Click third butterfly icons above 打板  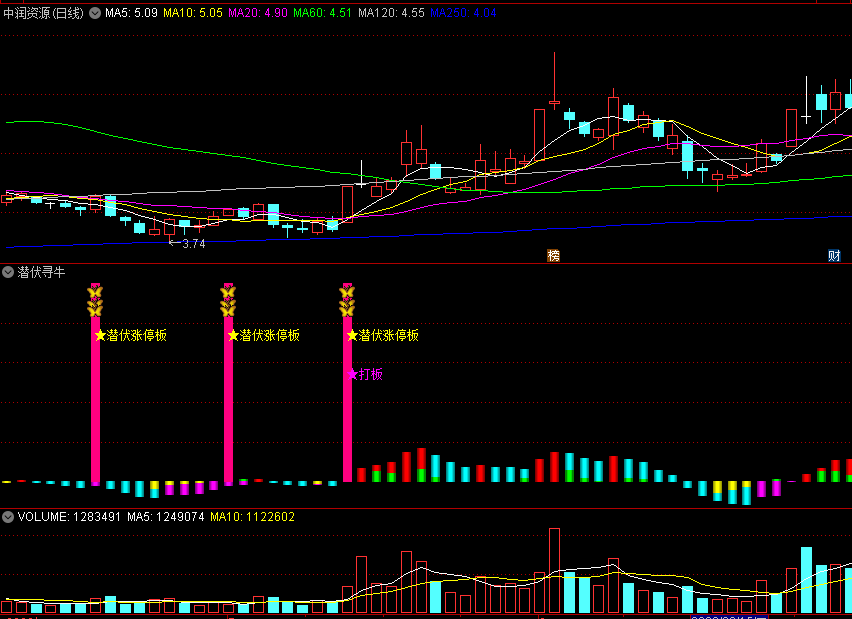coord(347,301)
